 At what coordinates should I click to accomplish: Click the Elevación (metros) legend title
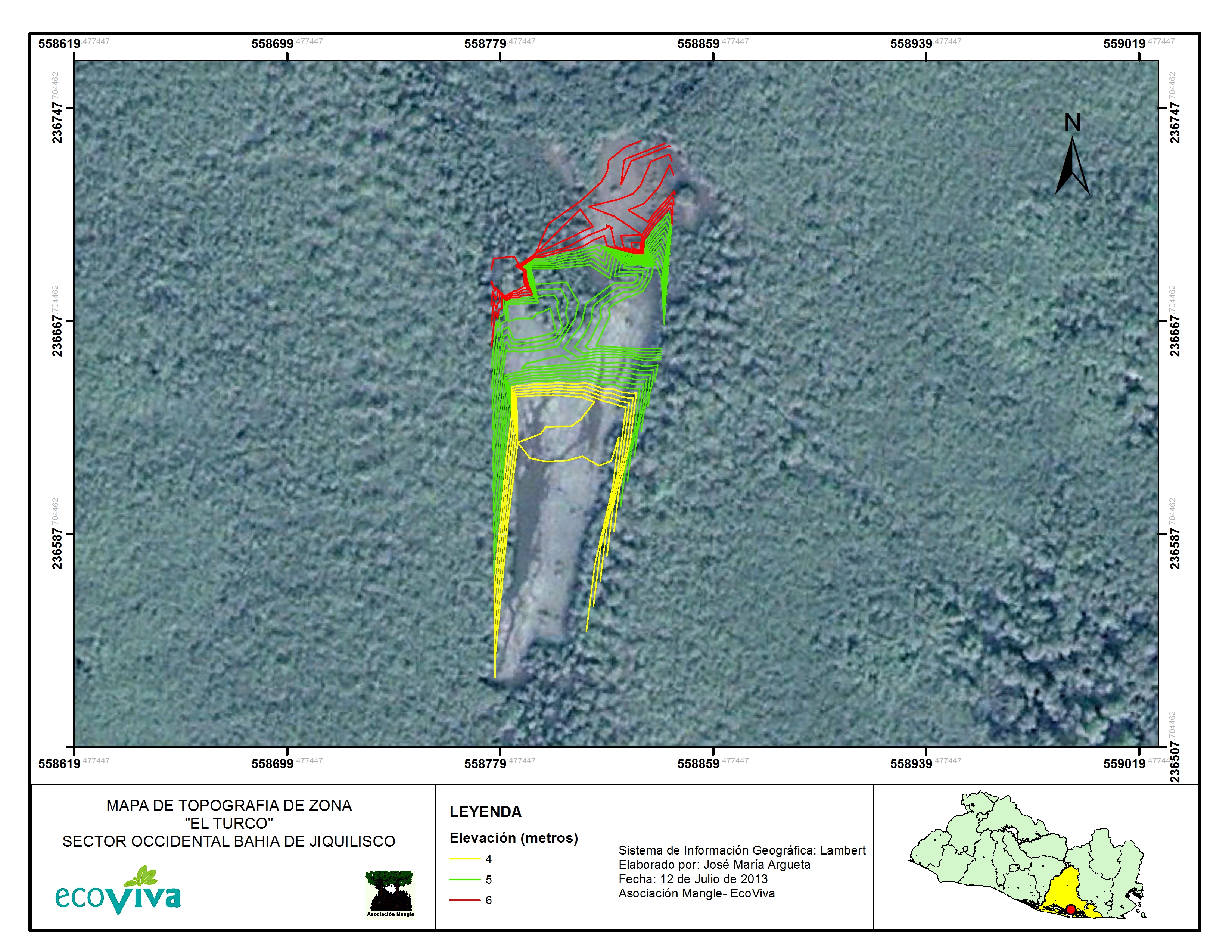click(x=513, y=838)
